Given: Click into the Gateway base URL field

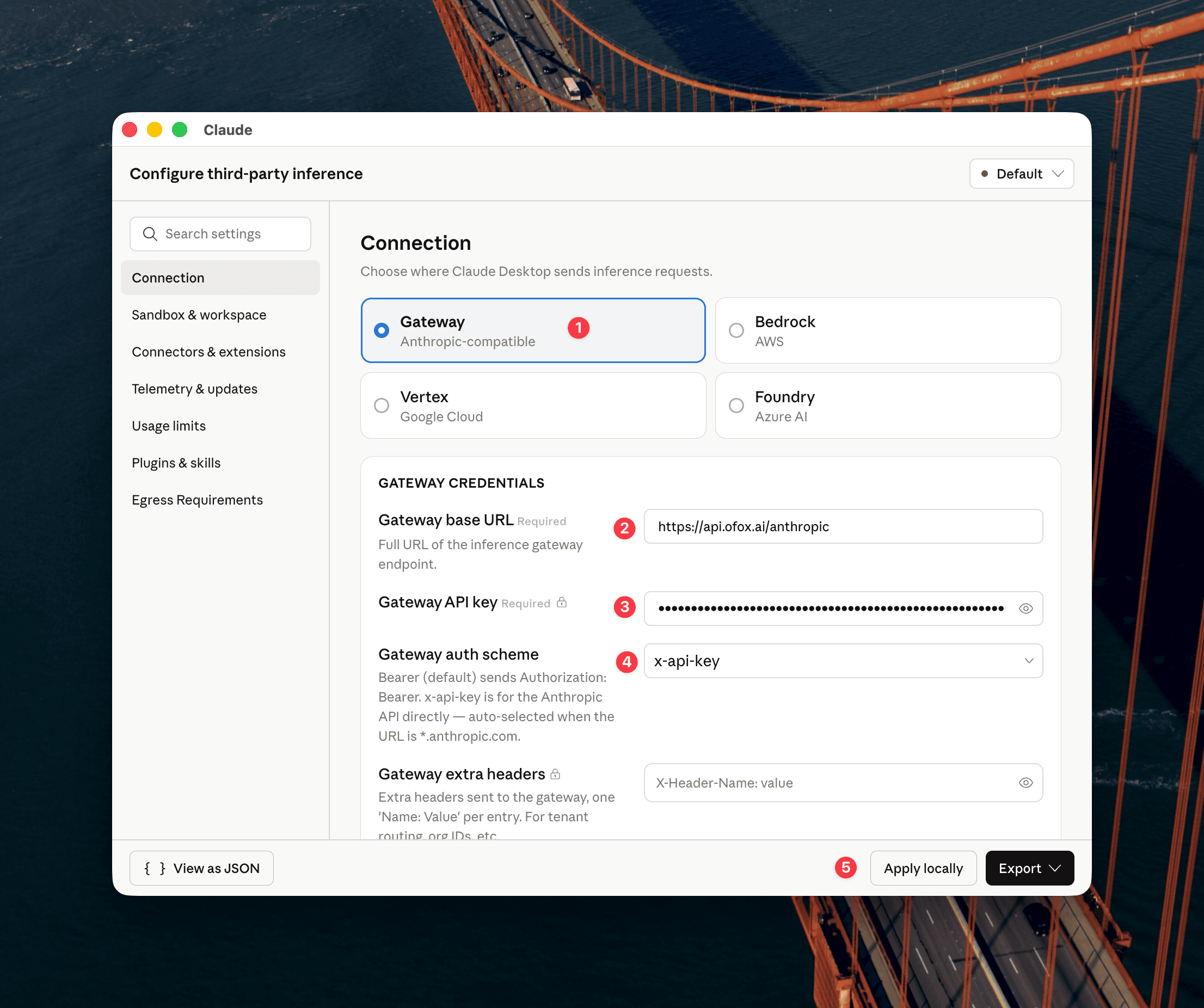Looking at the screenshot, I should point(843,526).
